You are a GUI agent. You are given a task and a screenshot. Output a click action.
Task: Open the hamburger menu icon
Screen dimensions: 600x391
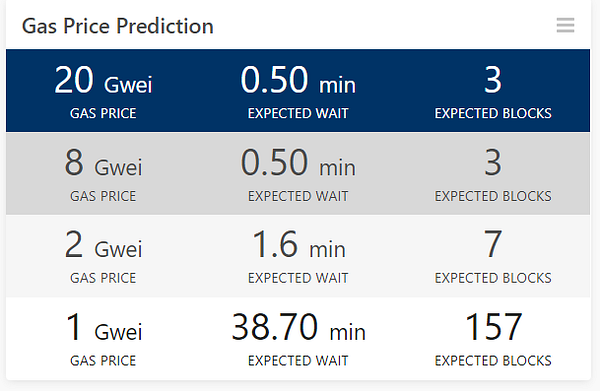click(x=565, y=25)
